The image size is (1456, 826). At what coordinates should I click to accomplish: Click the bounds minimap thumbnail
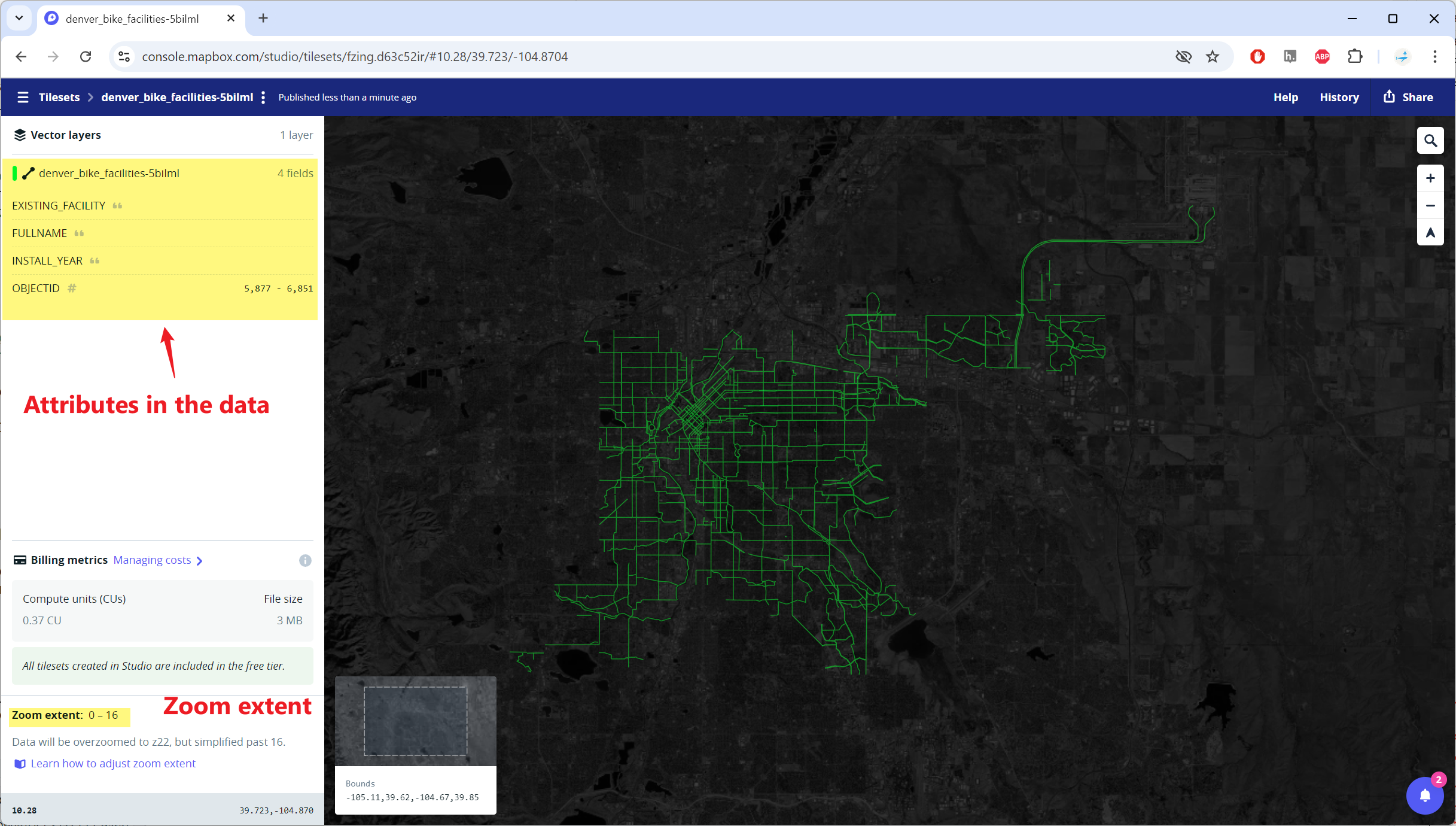[416, 721]
